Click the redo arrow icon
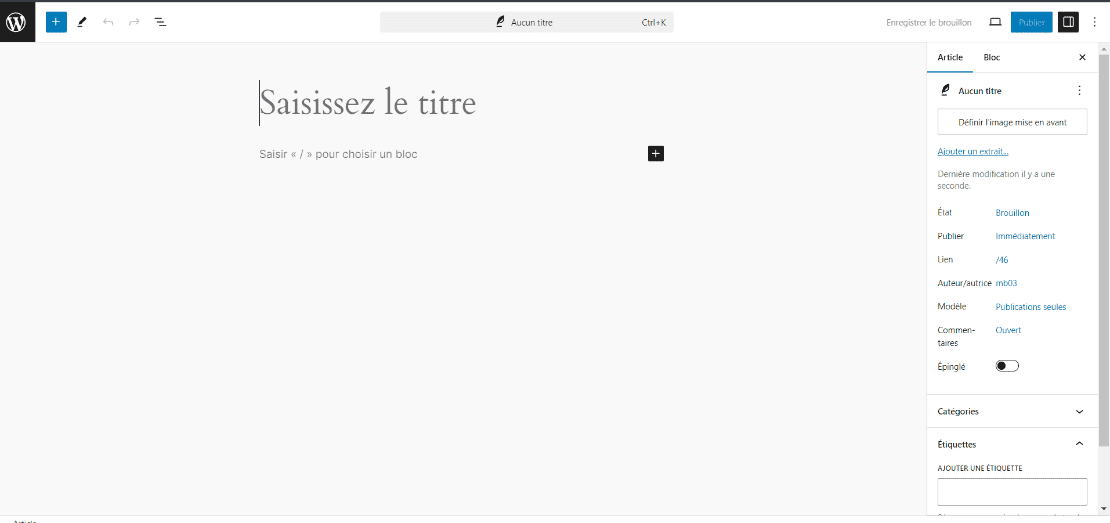 coord(135,22)
